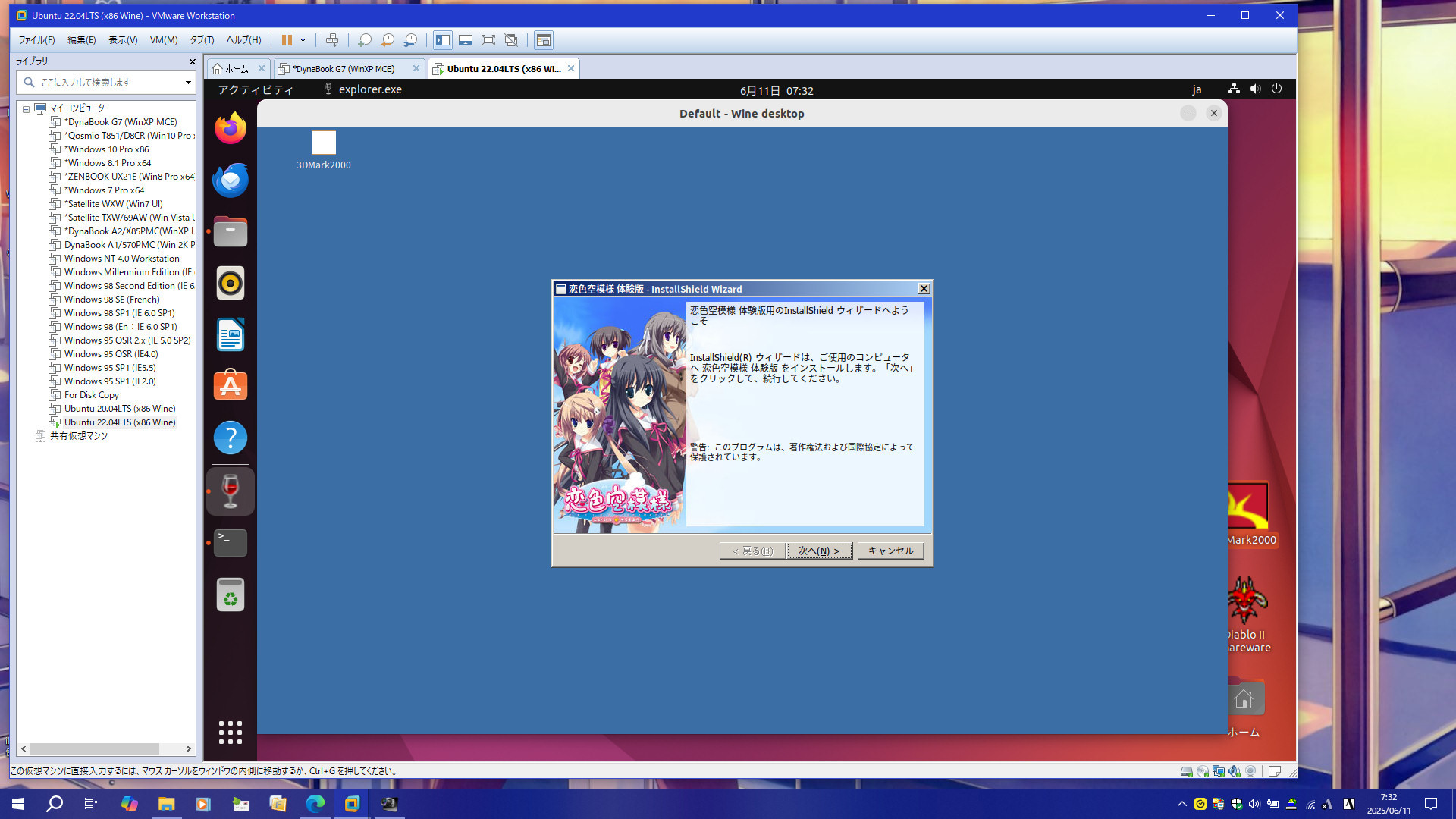Send Ctrl+Alt+Del to the guest via toolbar icon
The image size is (1456, 819).
click(x=331, y=40)
